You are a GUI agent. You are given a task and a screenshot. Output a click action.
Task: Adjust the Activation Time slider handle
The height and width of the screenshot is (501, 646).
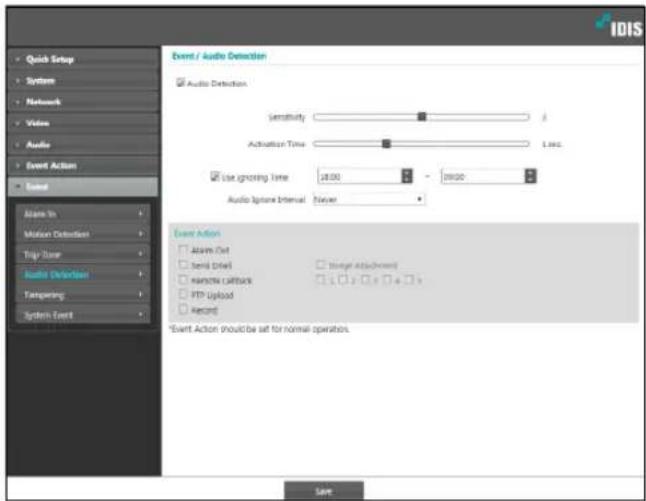386,143
